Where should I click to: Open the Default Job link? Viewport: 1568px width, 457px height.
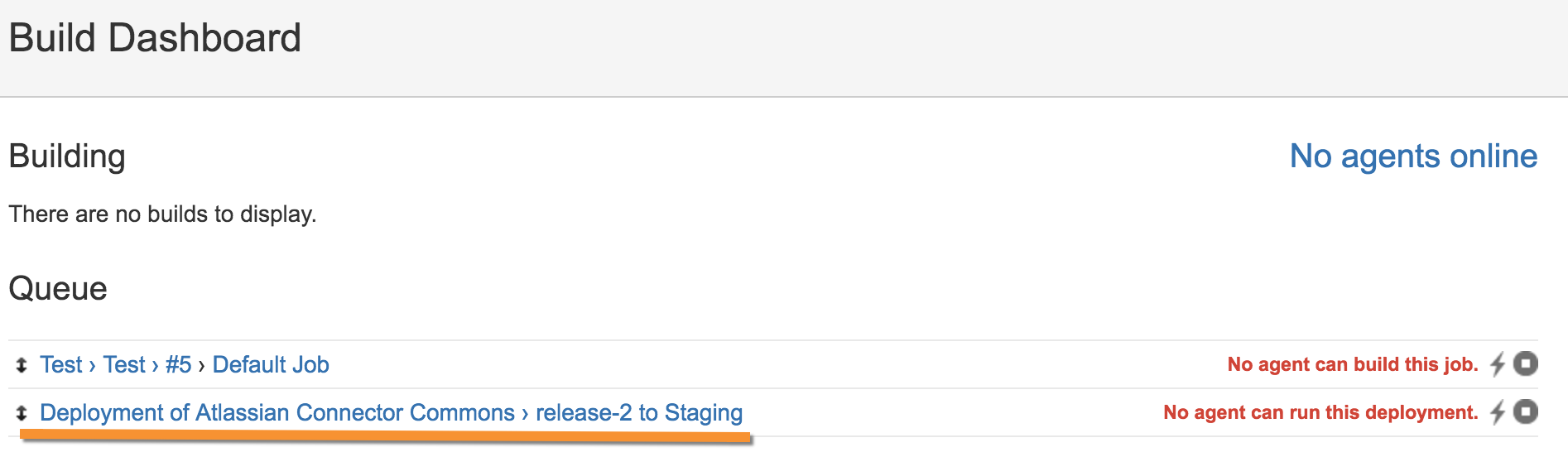pyautogui.click(x=271, y=364)
